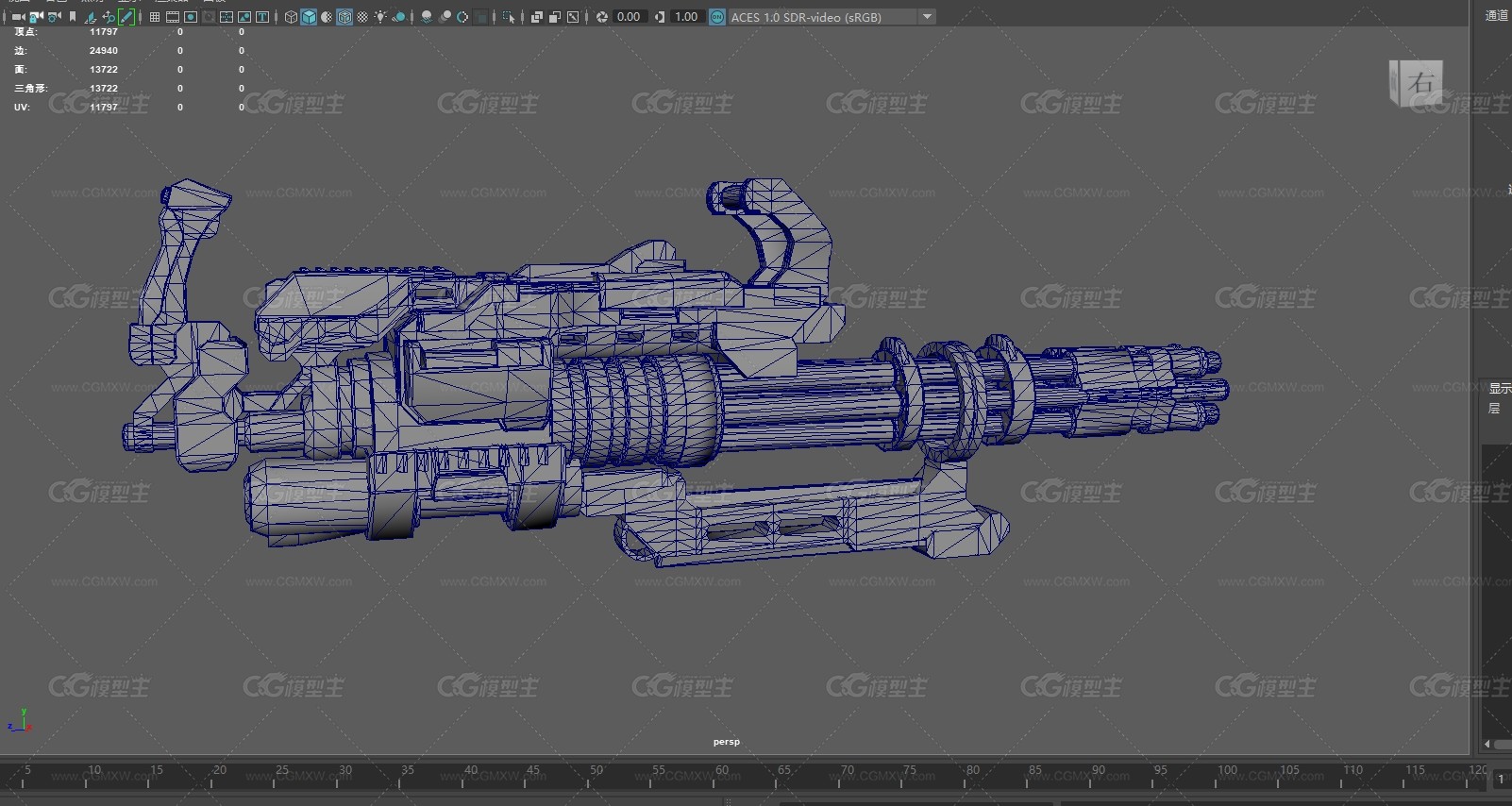Toggle 2D Pan/Zoom icon
The width and height of the screenshot is (1512, 806).
click(109, 17)
